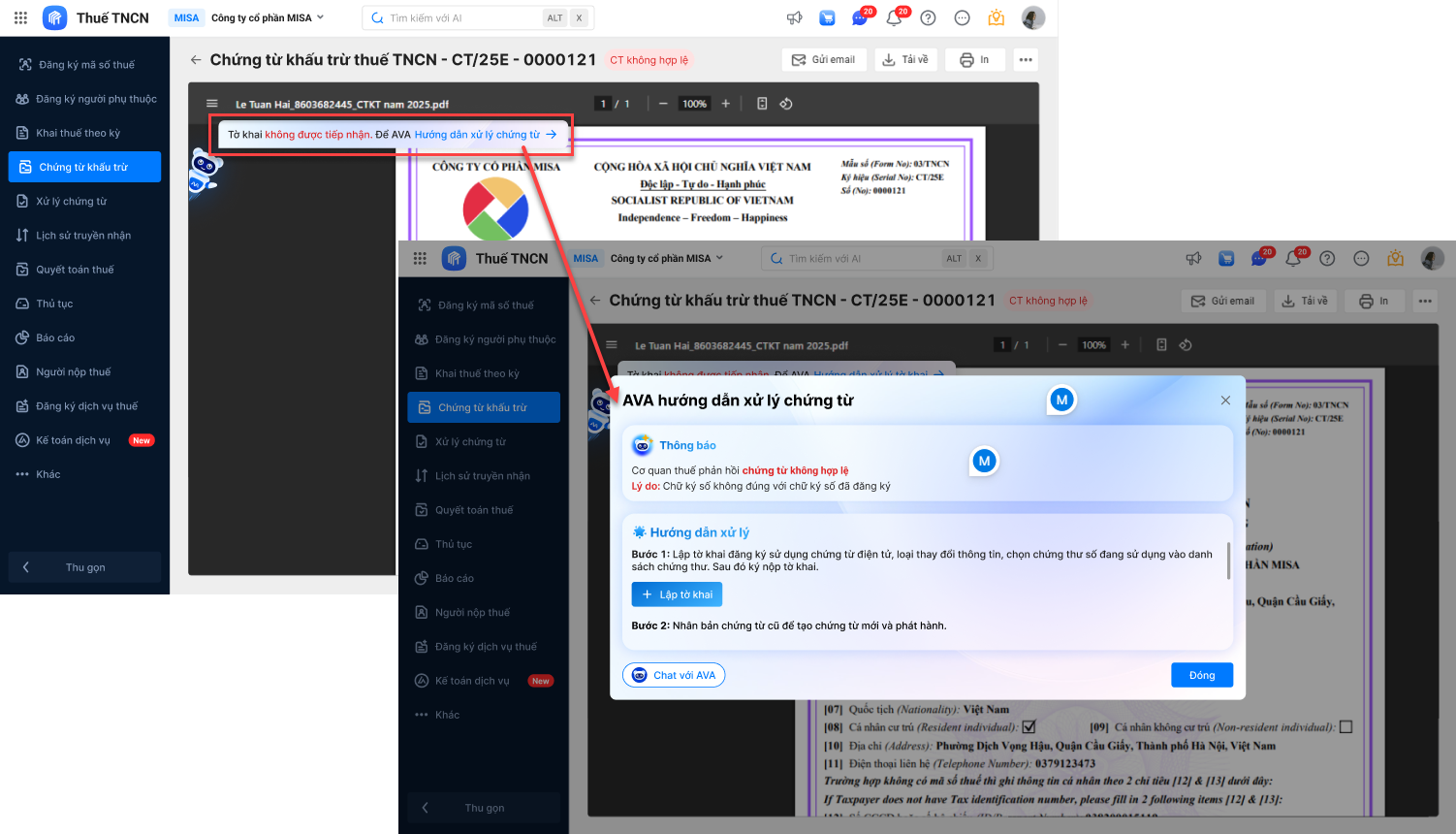Zoom out the PDF in the background window
Screen dimensions: 1456x834
663,104
